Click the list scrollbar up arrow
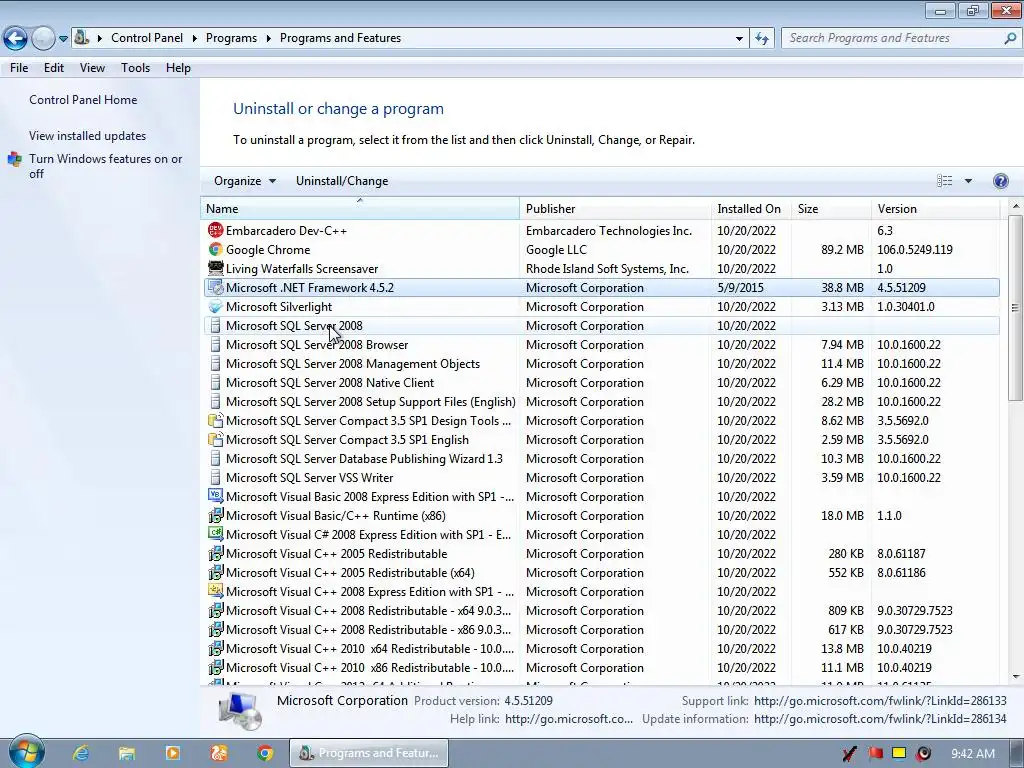The height and width of the screenshot is (768, 1024). click(x=1015, y=206)
